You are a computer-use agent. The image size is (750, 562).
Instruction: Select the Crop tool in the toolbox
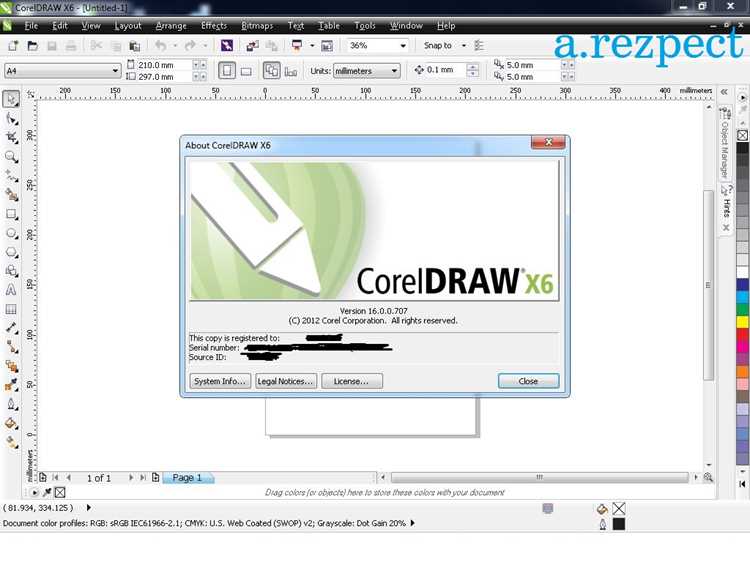[x=11, y=138]
